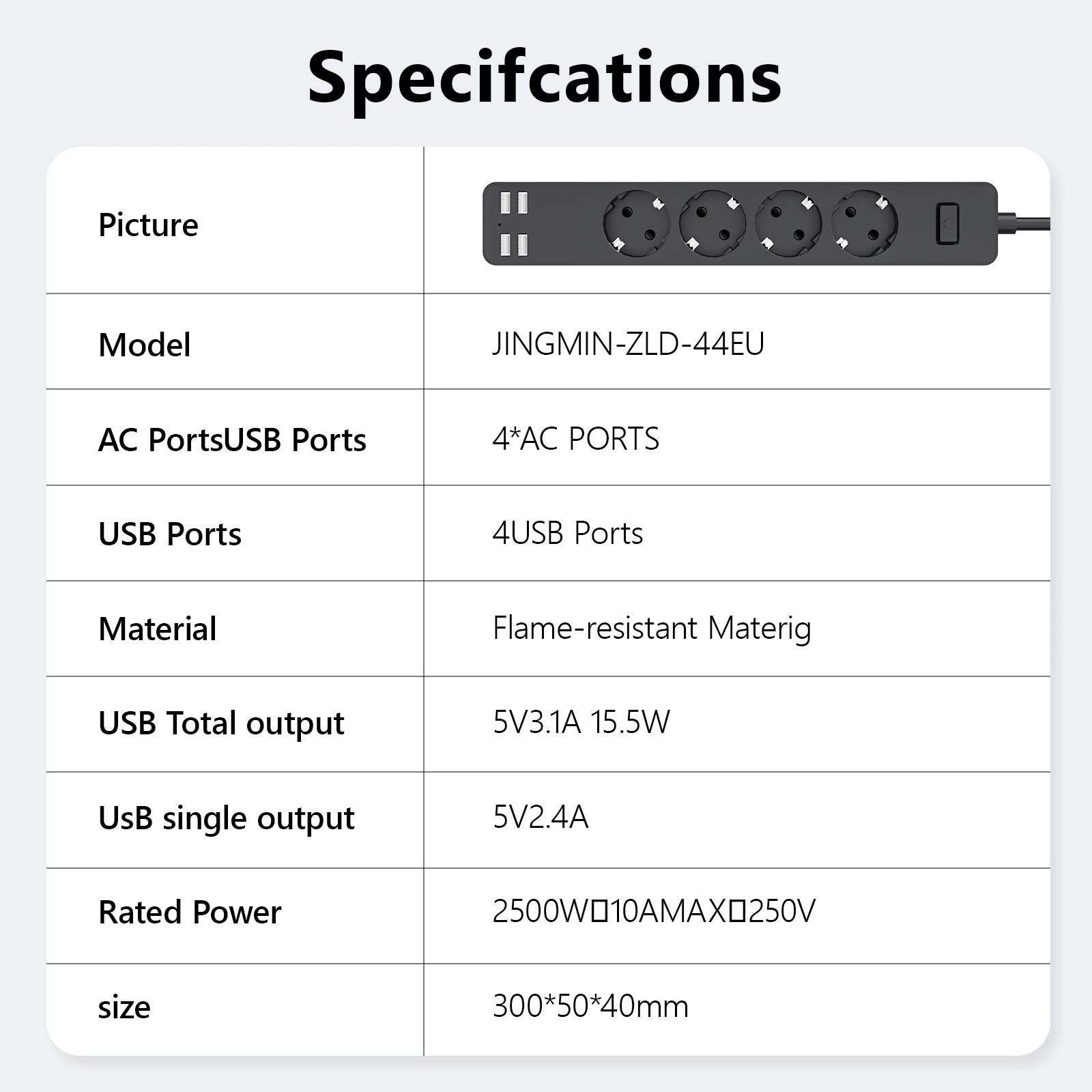Click the second socket on the power strip
The width and height of the screenshot is (1092, 1092).
pyautogui.click(x=712, y=223)
